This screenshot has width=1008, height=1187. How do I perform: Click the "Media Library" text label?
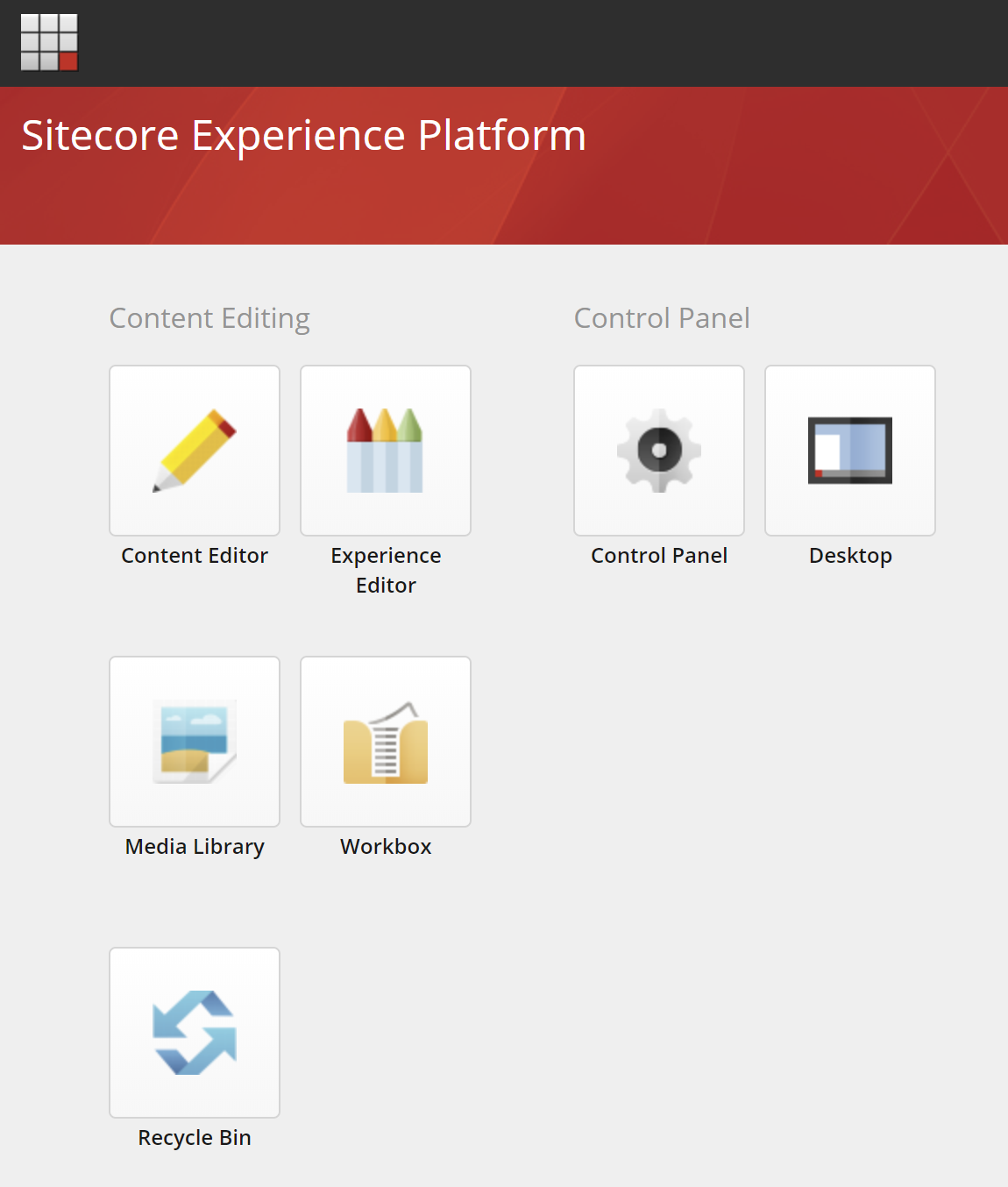point(195,847)
